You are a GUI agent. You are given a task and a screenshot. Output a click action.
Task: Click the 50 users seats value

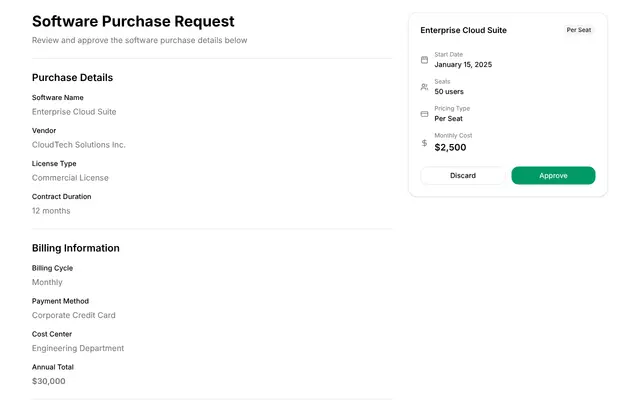pos(449,91)
